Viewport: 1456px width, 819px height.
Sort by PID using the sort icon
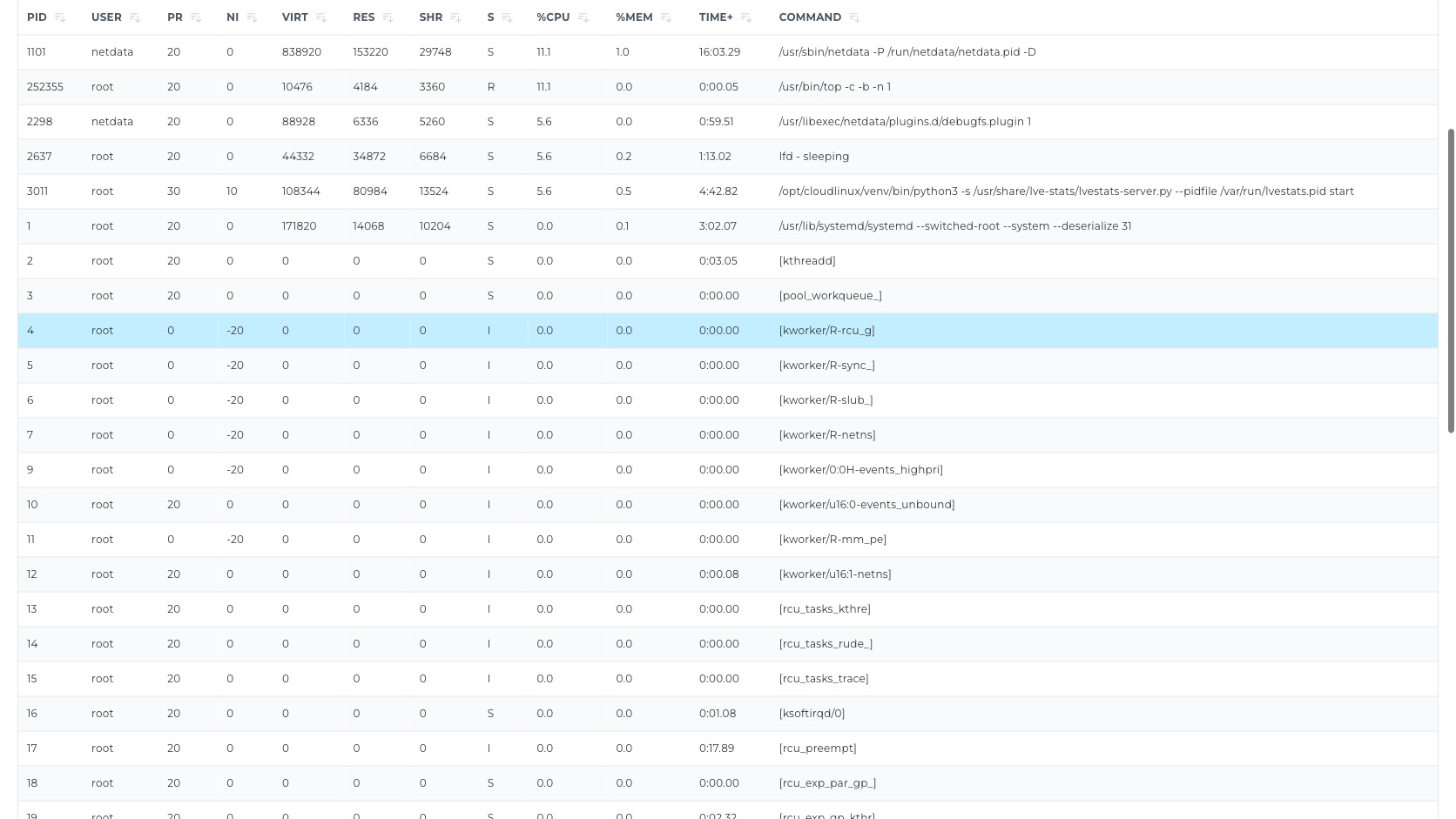(60, 17)
